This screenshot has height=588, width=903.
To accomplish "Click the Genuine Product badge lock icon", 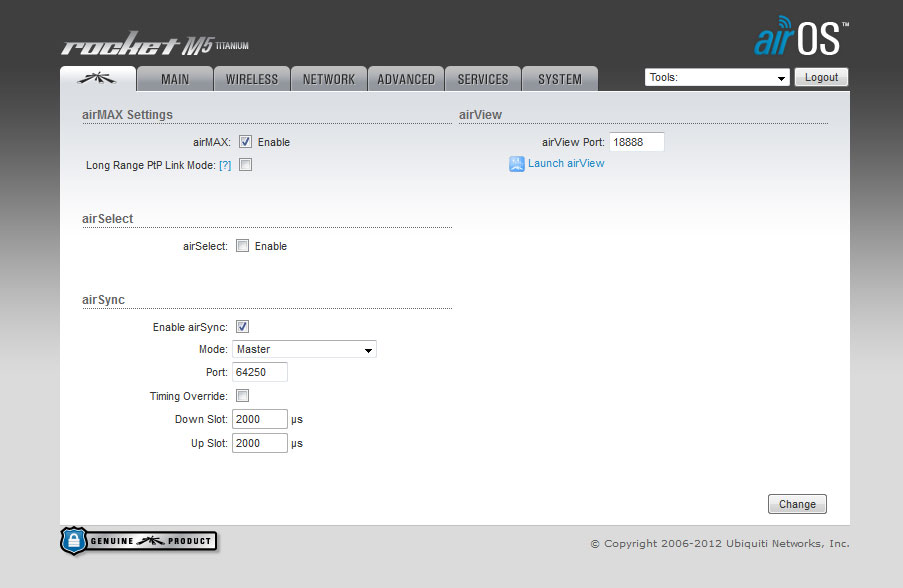I will click(x=75, y=541).
